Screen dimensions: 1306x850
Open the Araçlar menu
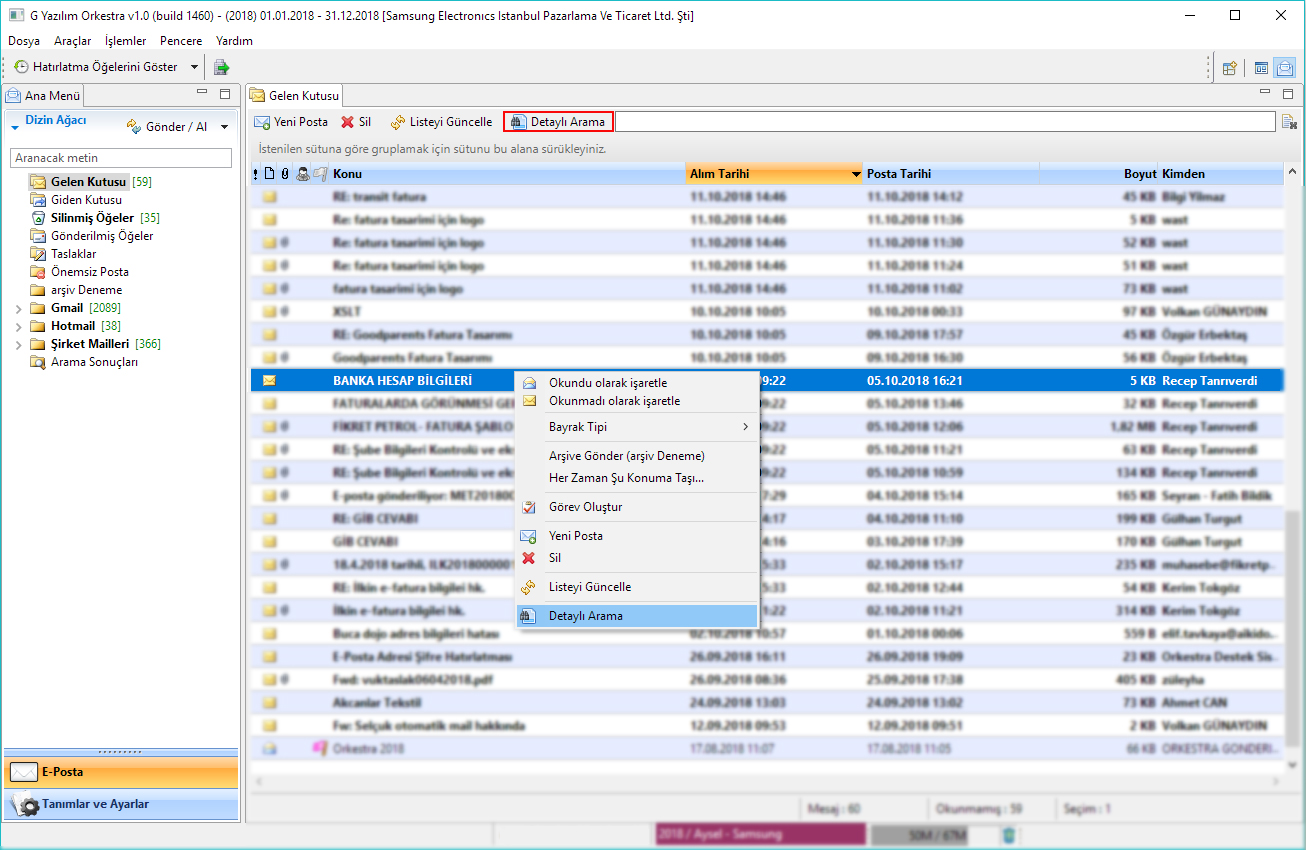click(x=73, y=41)
